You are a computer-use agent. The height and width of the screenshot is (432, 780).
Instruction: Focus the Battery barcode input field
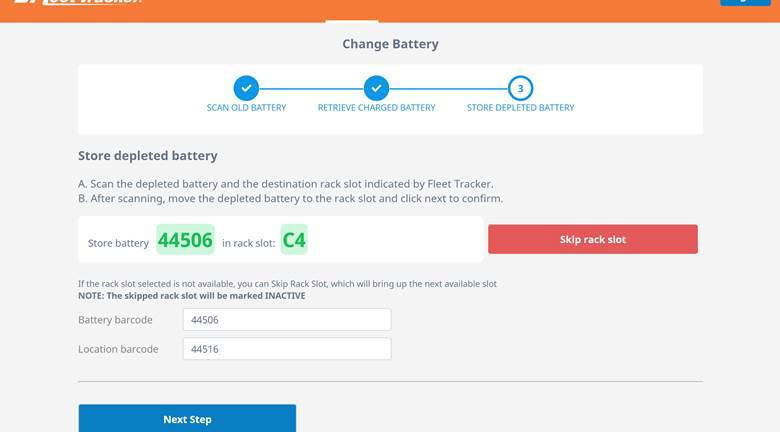pyautogui.click(x=287, y=320)
